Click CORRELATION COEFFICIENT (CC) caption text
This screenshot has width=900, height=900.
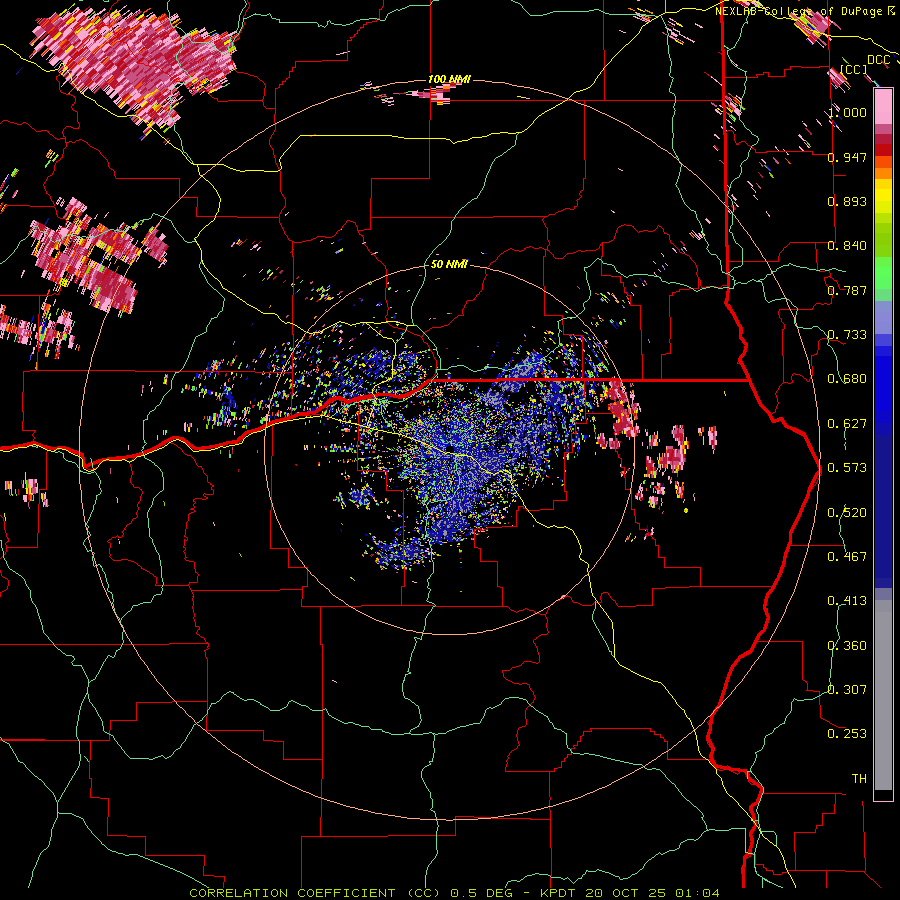point(315,893)
